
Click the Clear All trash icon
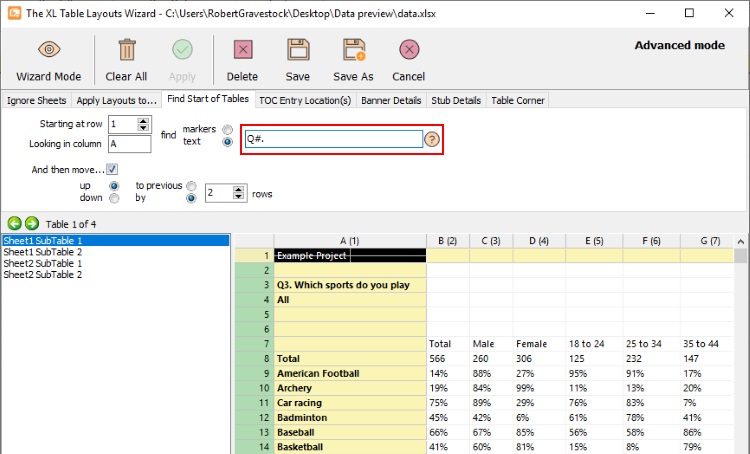pos(127,49)
